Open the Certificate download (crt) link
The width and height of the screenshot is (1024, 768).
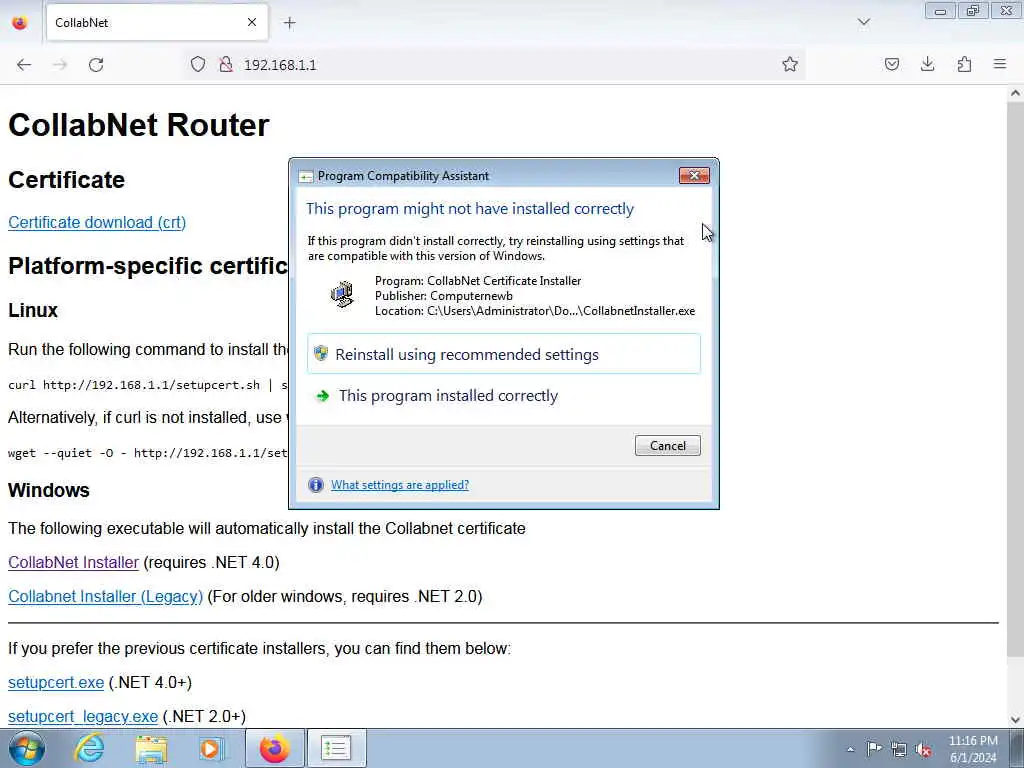click(97, 223)
